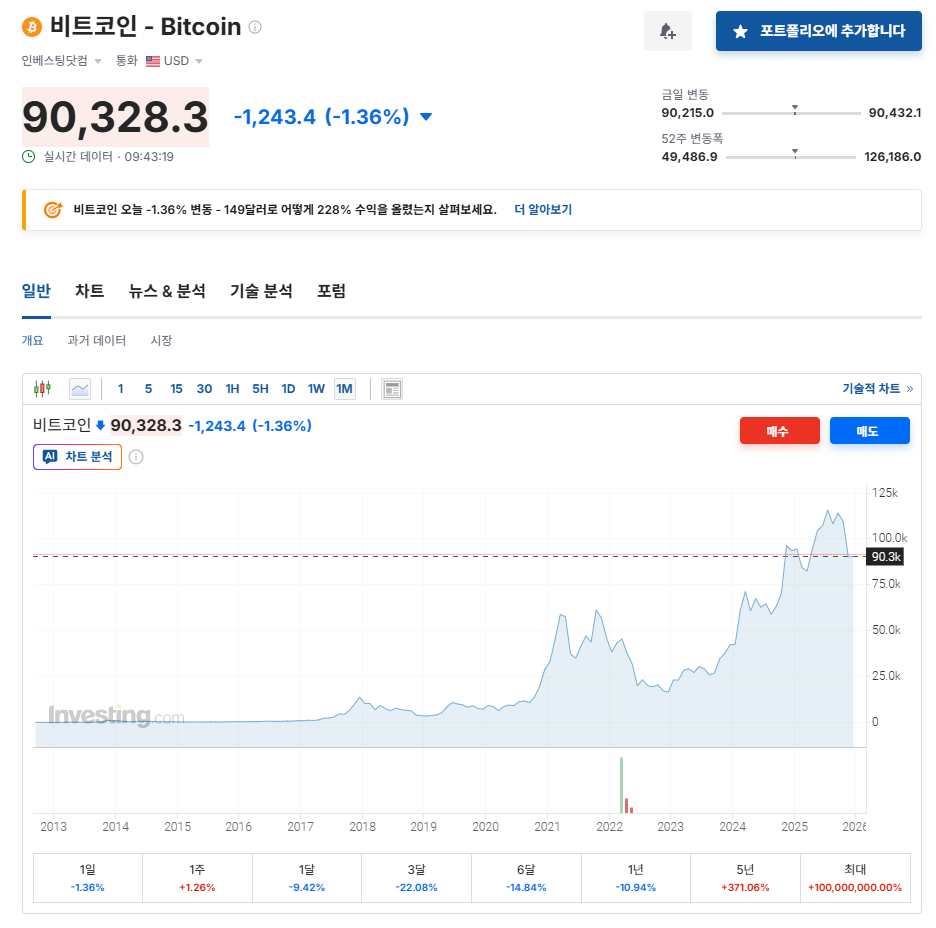Add to portfolio with the star button
The height and width of the screenshot is (928, 936).
[818, 31]
